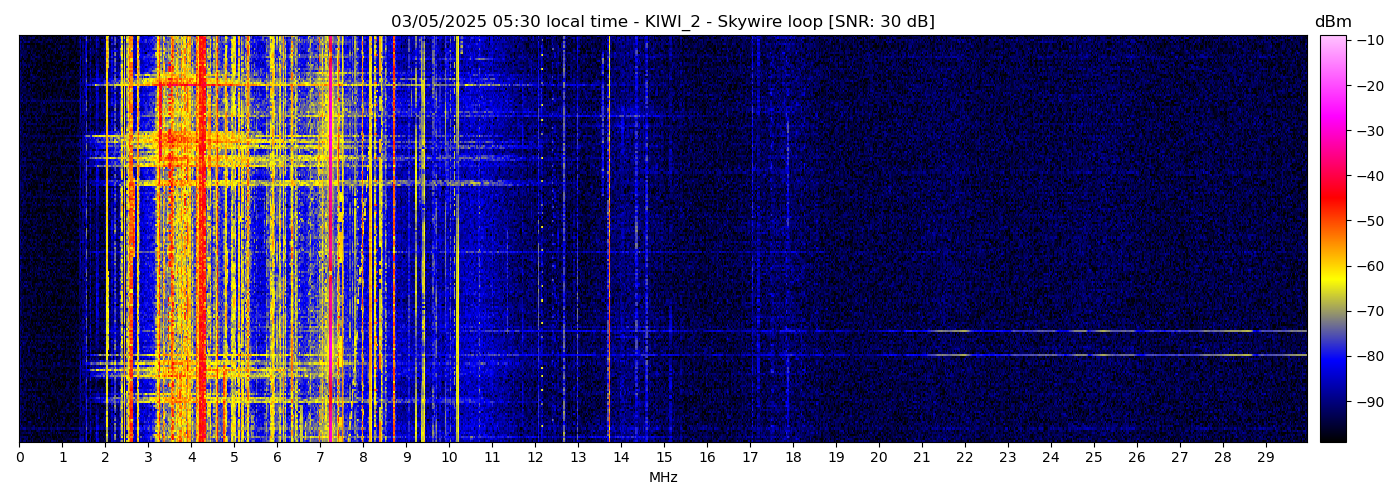Click the 29 MHz tick label
The height and width of the screenshot is (500, 1400).
[x=1265, y=457]
